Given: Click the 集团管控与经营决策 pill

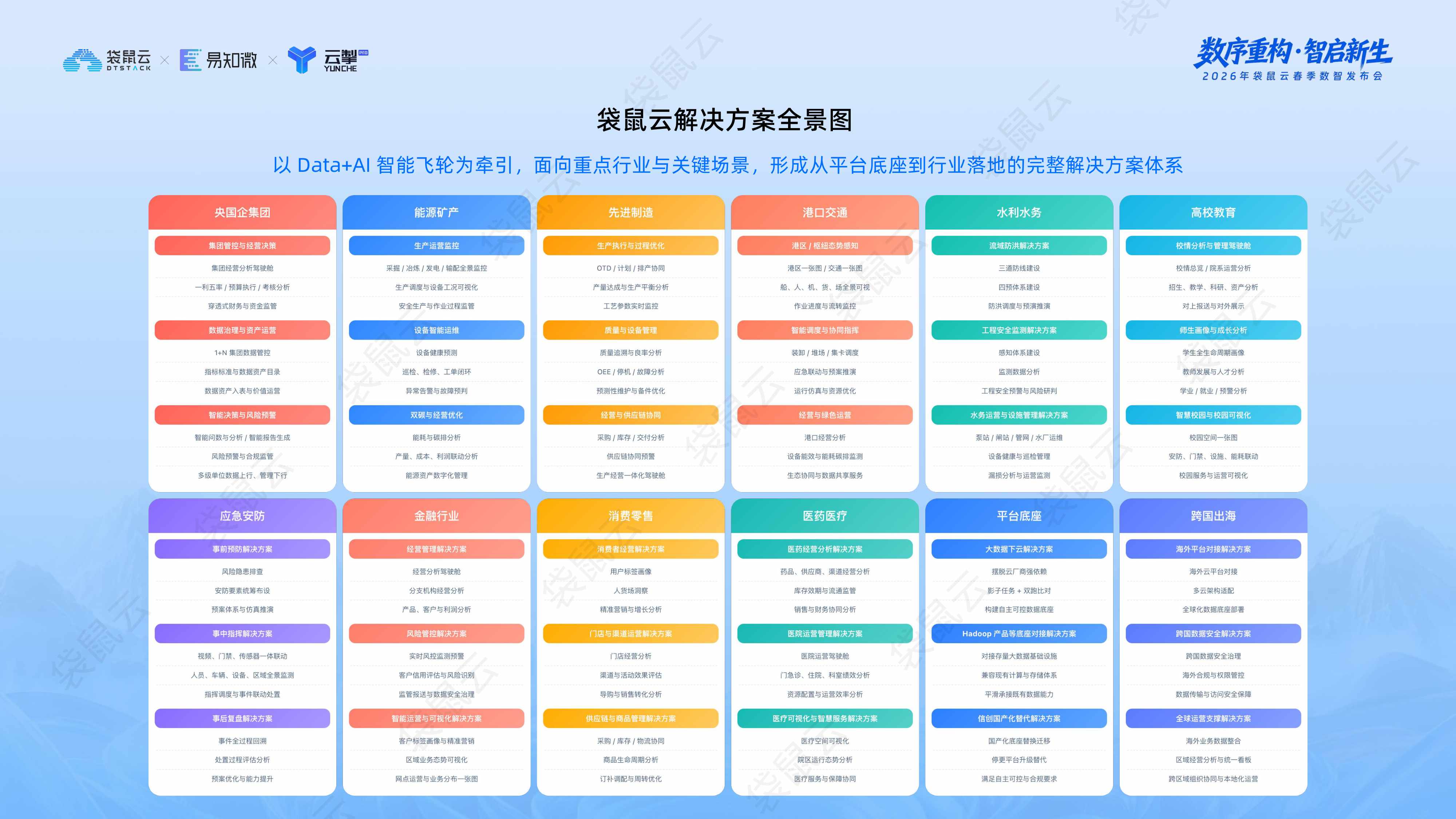Looking at the screenshot, I should (242, 246).
